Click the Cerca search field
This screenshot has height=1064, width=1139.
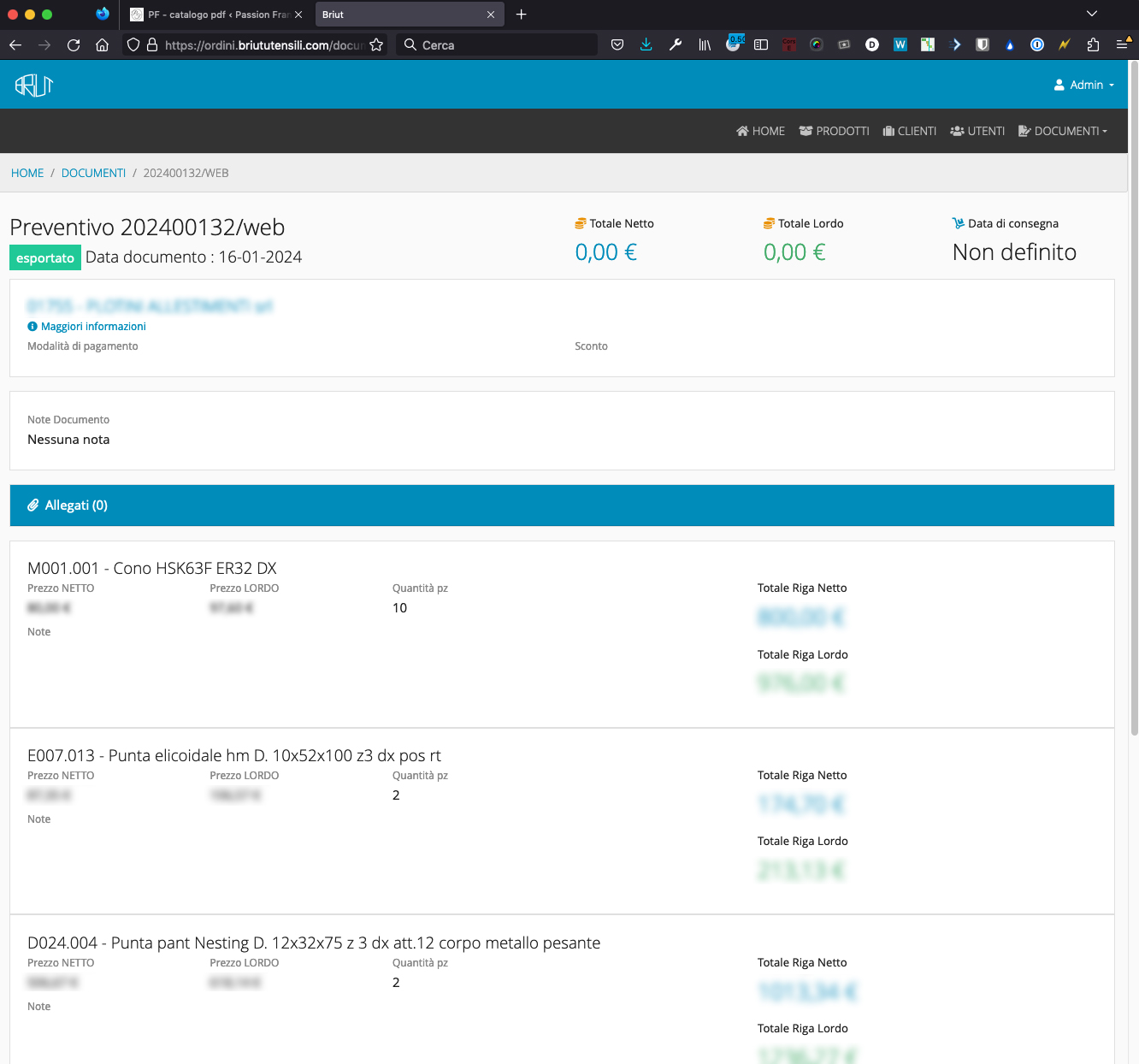tap(497, 44)
